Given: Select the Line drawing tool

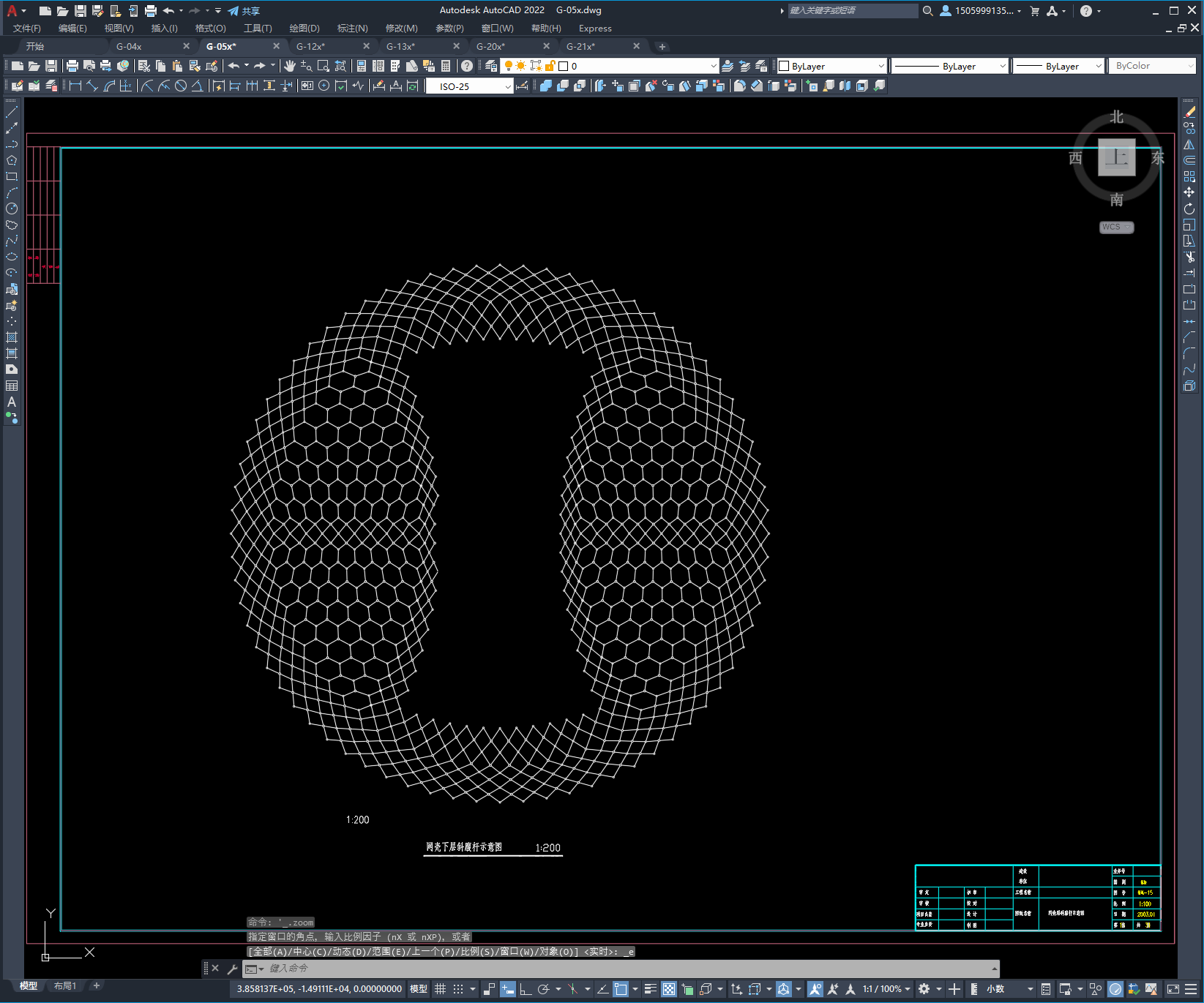Looking at the screenshot, I should (12, 113).
